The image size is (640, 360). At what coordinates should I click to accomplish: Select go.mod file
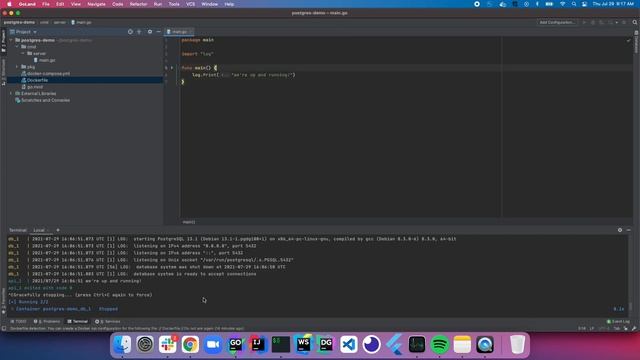[32, 87]
